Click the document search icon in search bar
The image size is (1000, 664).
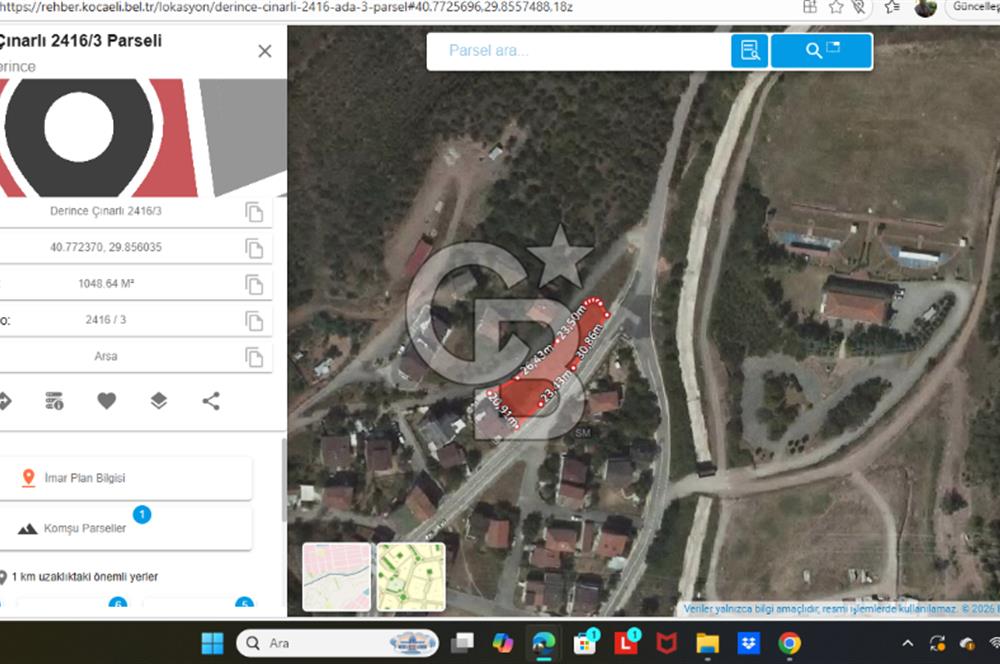[x=749, y=51]
